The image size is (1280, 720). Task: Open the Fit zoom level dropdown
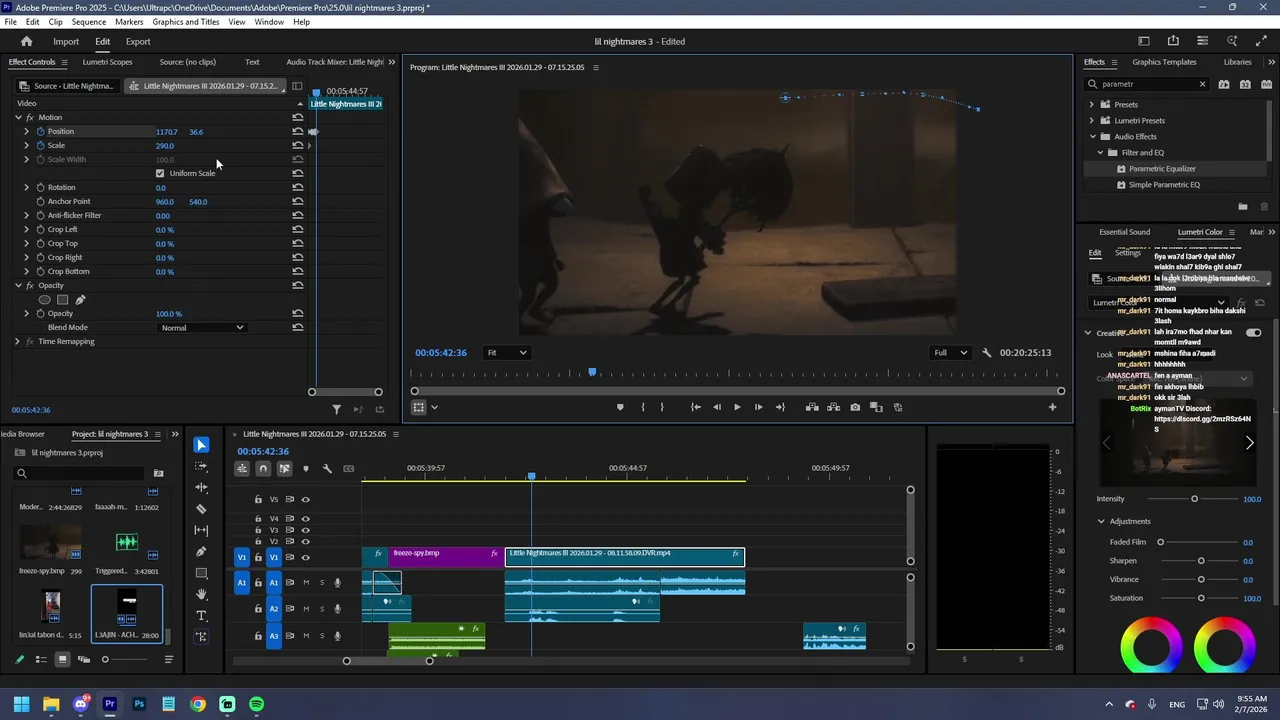point(506,353)
